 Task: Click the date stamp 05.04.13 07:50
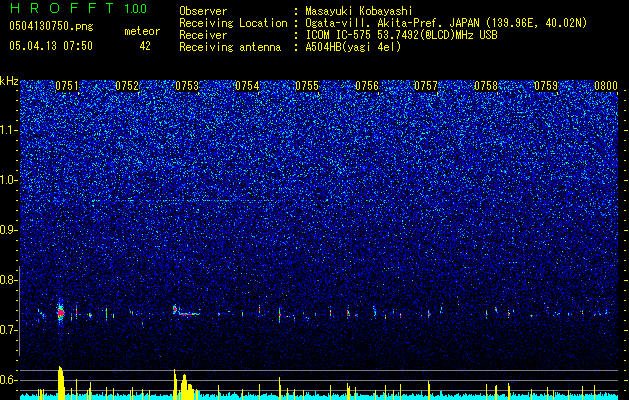click(51, 46)
